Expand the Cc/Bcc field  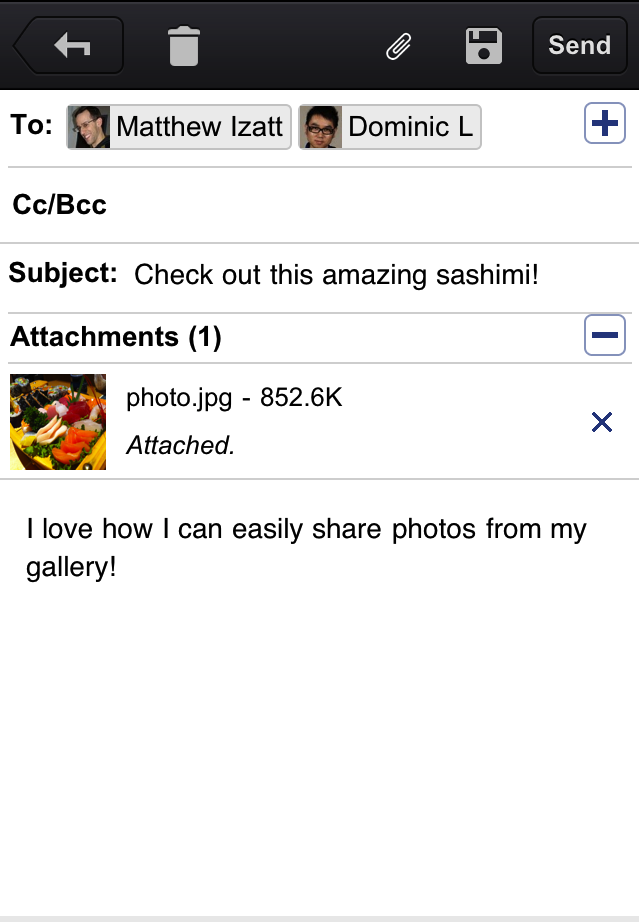(60, 205)
